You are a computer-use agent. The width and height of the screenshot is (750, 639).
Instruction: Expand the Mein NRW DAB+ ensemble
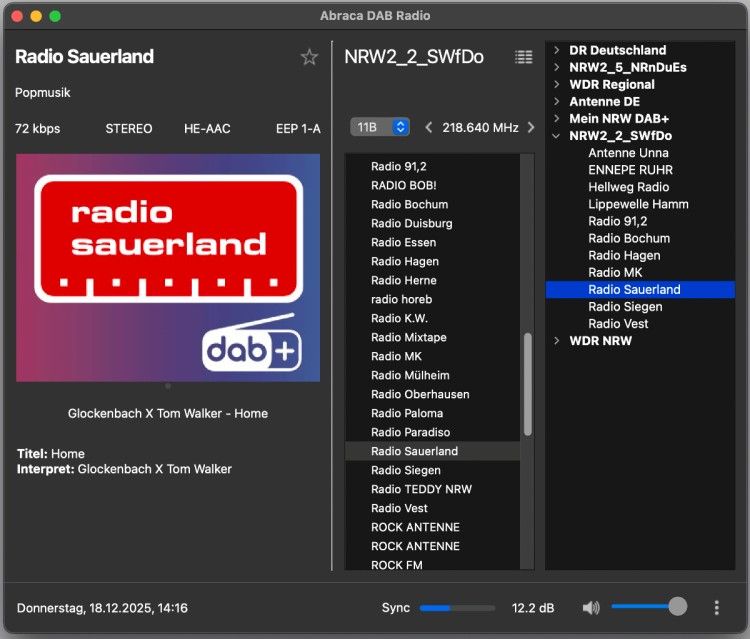[x=557, y=119]
